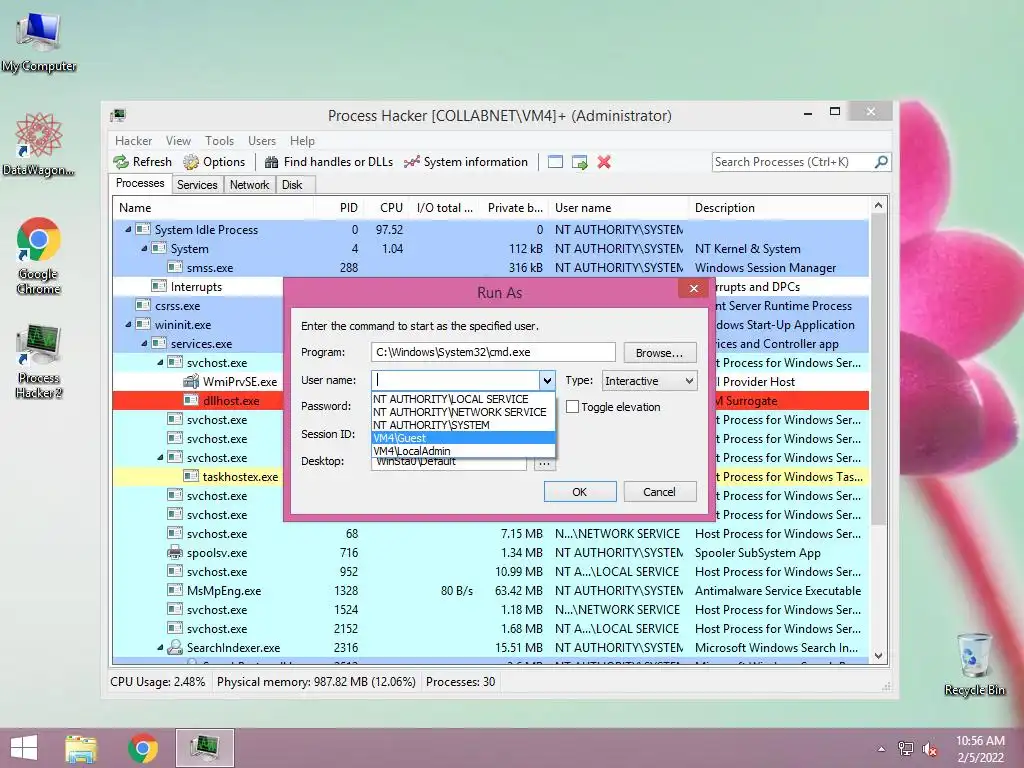
Task: Click the MsMpEng.exe process icon
Action: (174, 590)
